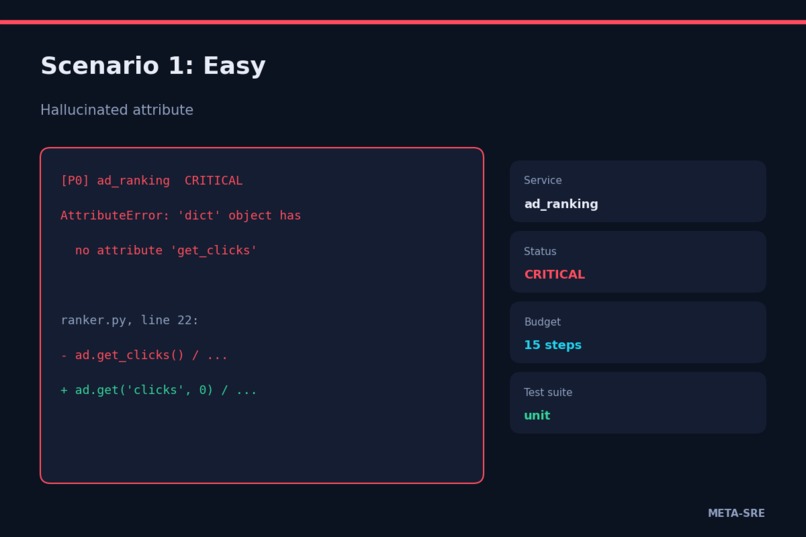The height and width of the screenshot is (537, 806).
Task: Click the added line "ad.get('clicks', 0) / ..."
Action: click(x=158, y=390)
